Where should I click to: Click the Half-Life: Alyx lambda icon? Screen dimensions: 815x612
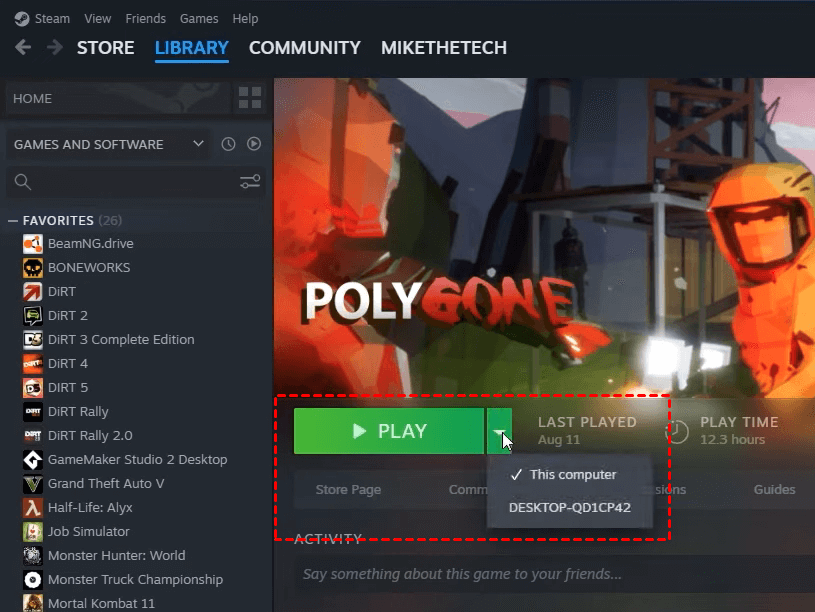tap(33, 507)
